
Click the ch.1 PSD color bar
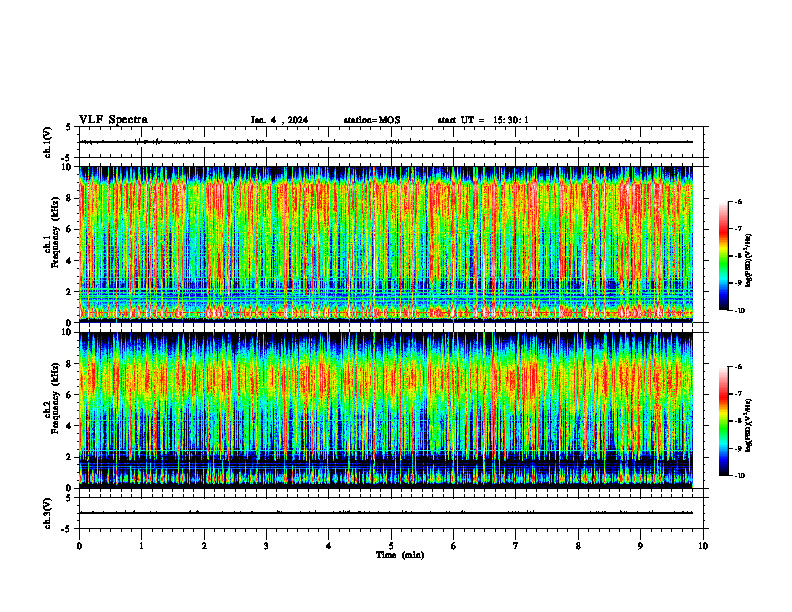click(x=723, y=256)
